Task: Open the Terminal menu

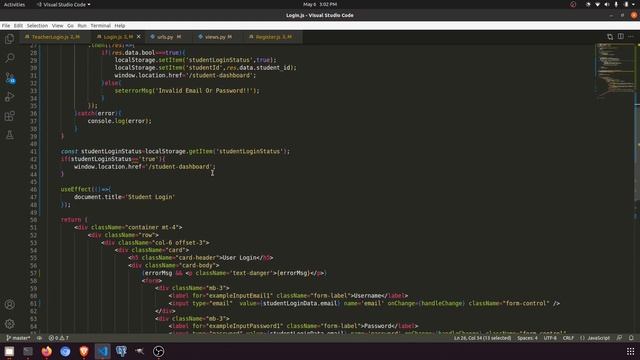Action: pyautogui.click(x=100, y=25)
